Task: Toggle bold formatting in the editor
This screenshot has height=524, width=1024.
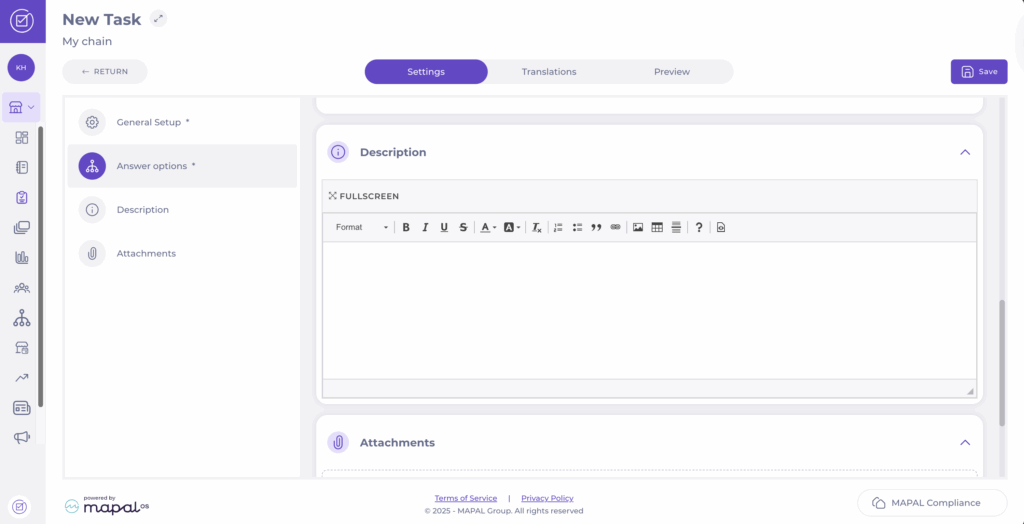Action: [x=406, y=228]
